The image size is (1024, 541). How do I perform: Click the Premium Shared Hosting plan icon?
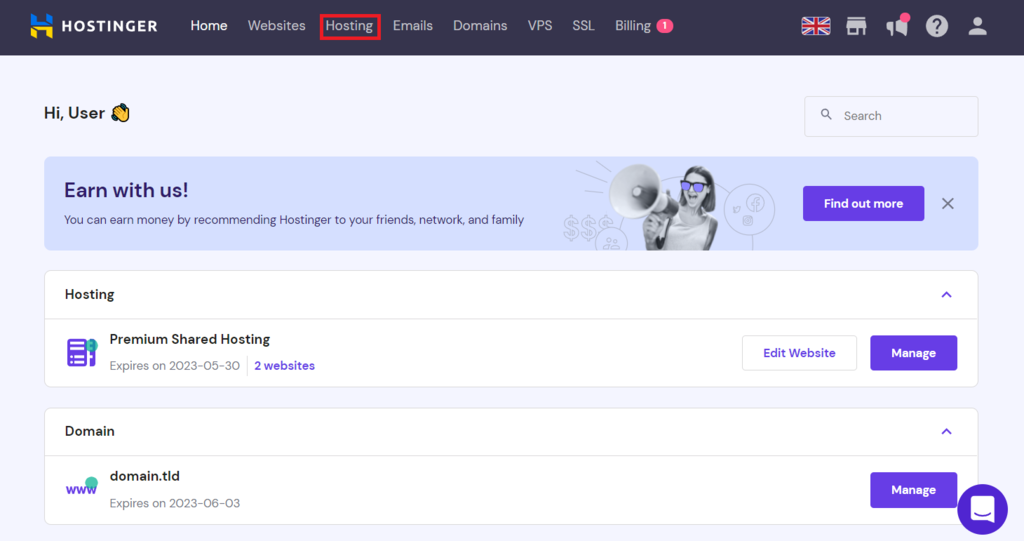(81, 352)
